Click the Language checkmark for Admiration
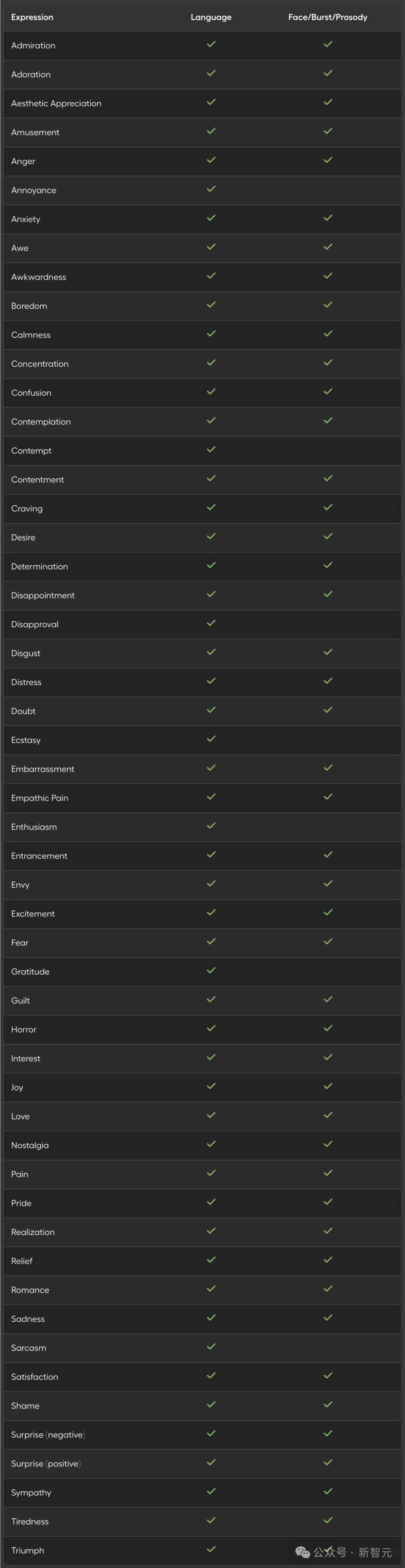 (211, 45)
